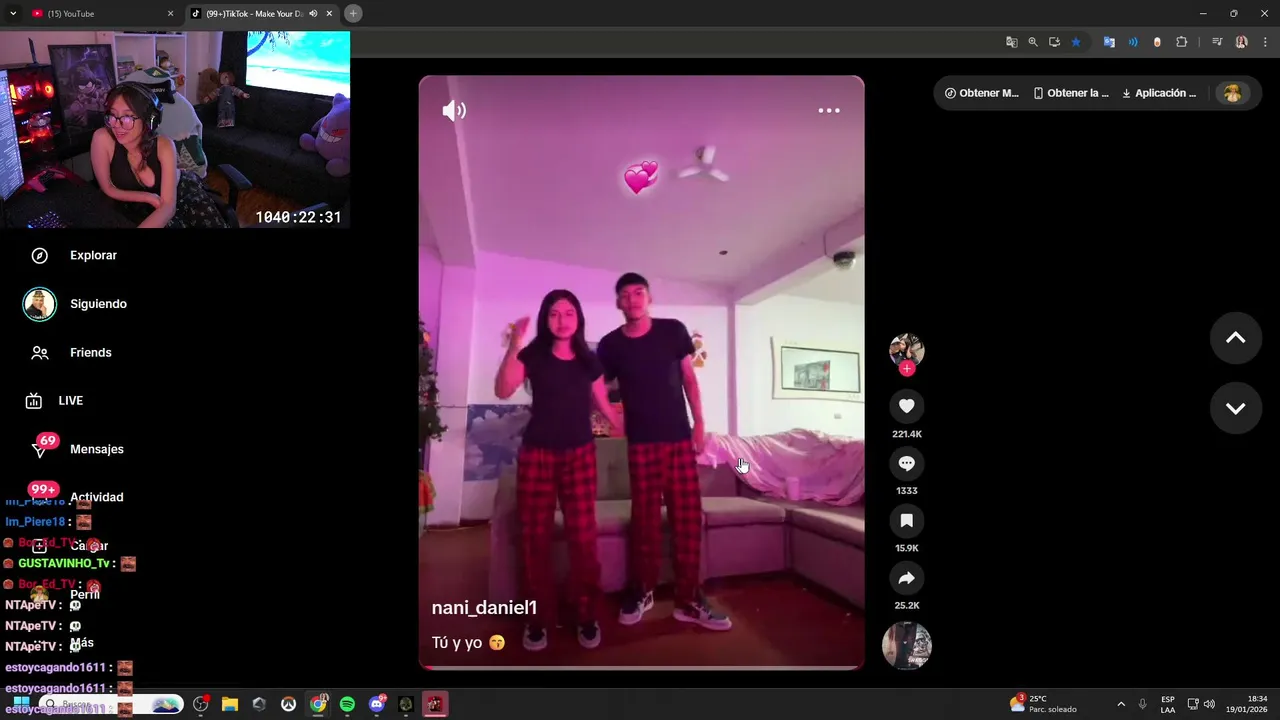Open Discord from the taskbar
The width and height of the screenshot is (1280, 720).
377,704
